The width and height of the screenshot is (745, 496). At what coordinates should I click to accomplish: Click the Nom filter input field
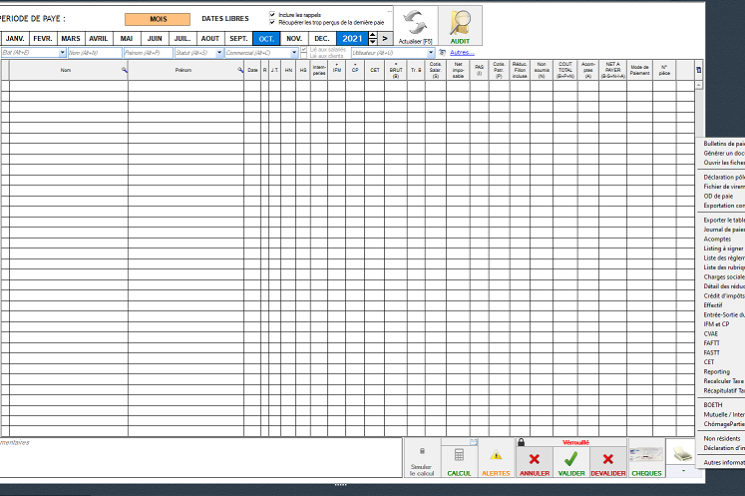94,53
